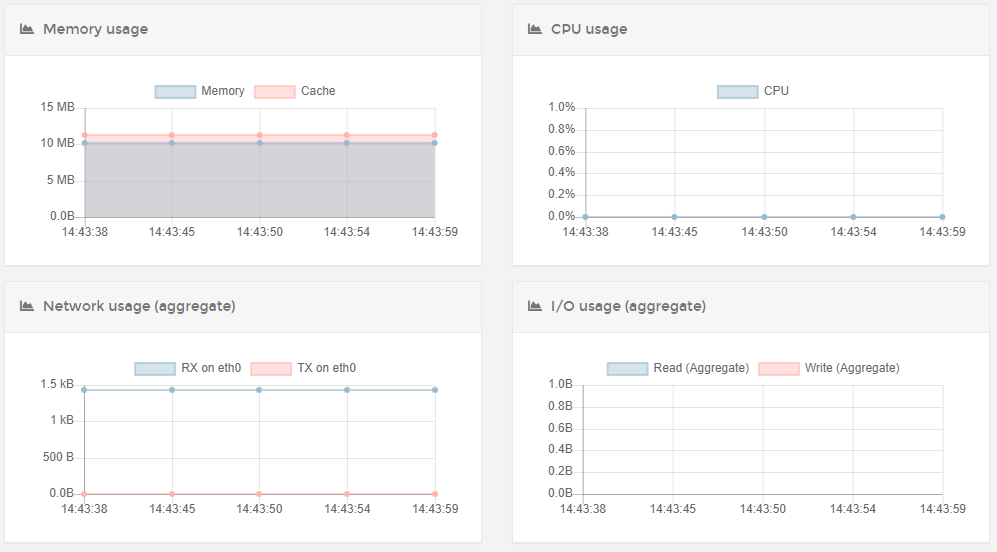The width and height of the screenshot is (997, 552).
Task: Click the Network usage chart icon
Action: 27,306
